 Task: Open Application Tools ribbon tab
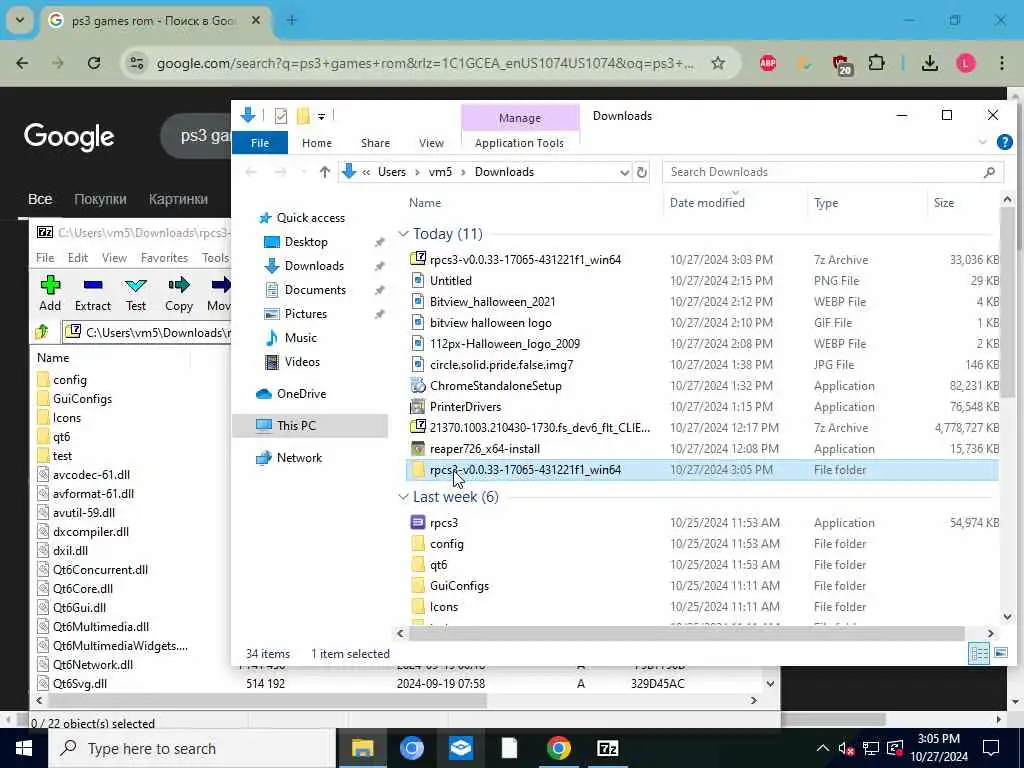[519, 143]
